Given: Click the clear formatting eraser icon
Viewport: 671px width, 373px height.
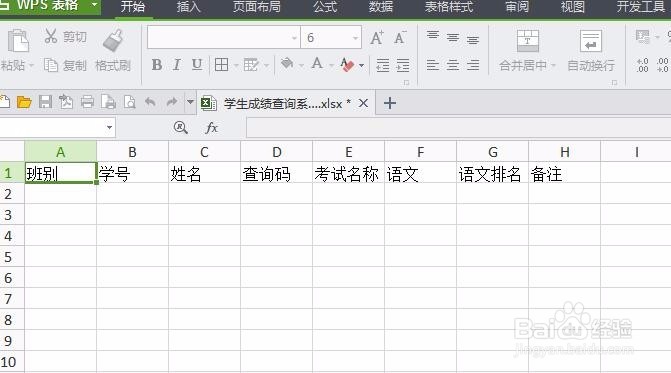Looking at the screenshot, I should click(347, 65).
